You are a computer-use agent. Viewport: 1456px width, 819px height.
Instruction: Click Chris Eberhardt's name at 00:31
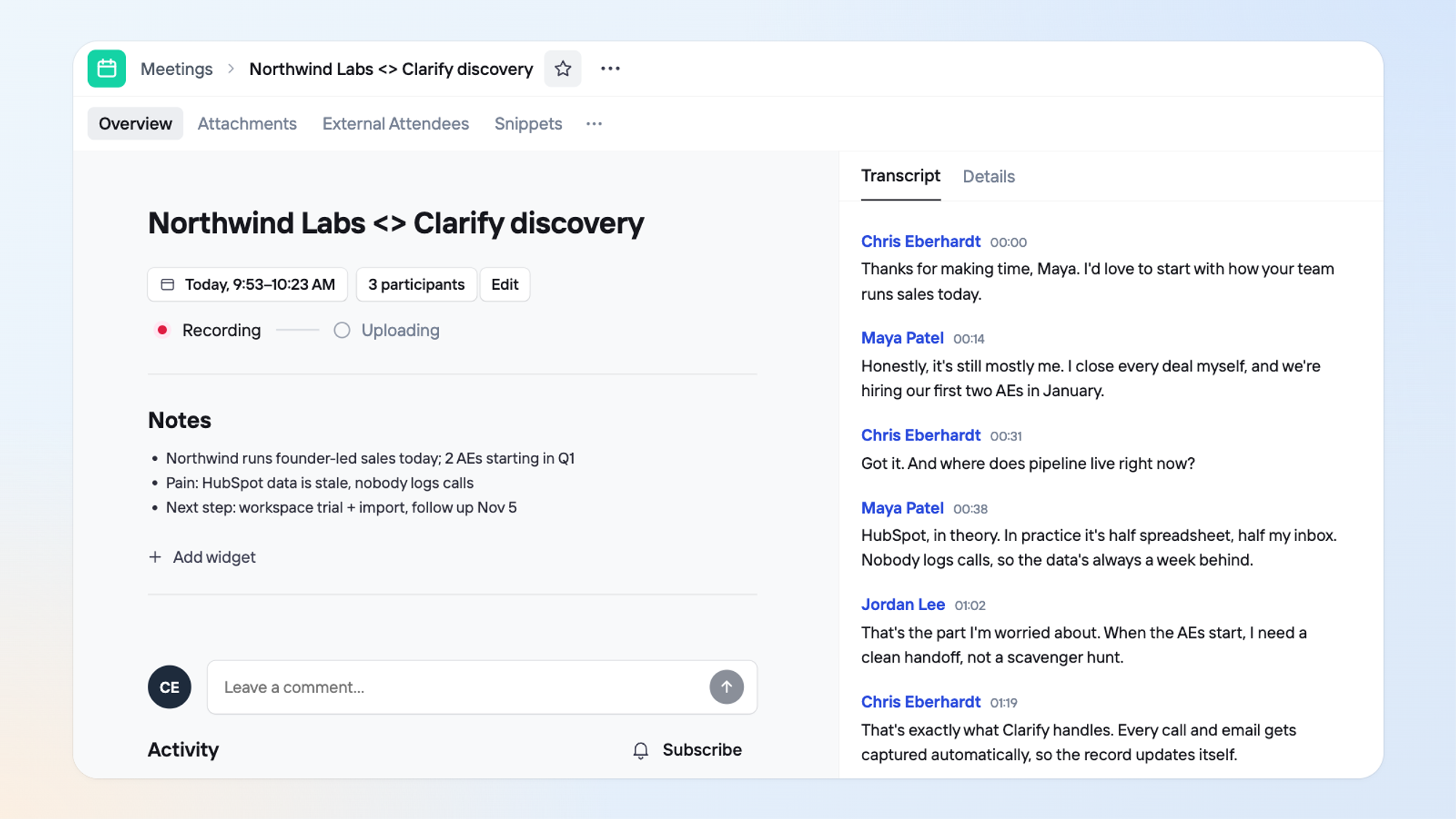click(x=920, y=435)
